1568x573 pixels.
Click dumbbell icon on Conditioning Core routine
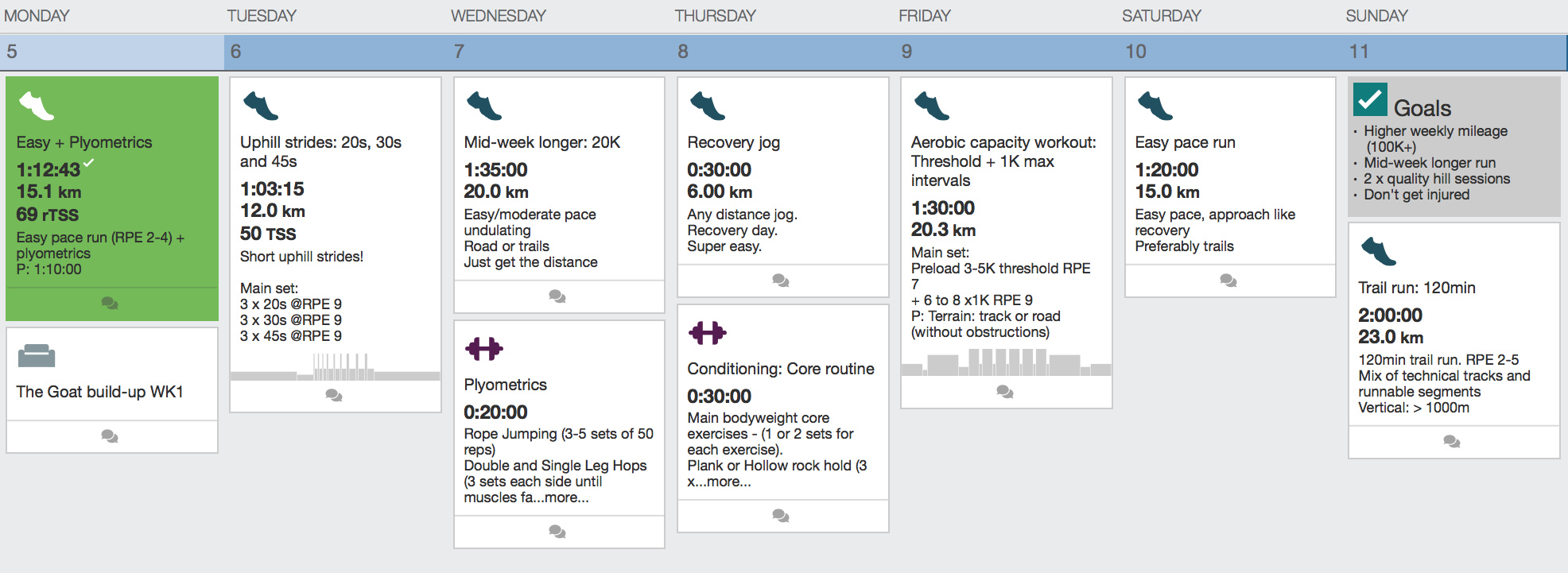(x=708, y=332)
